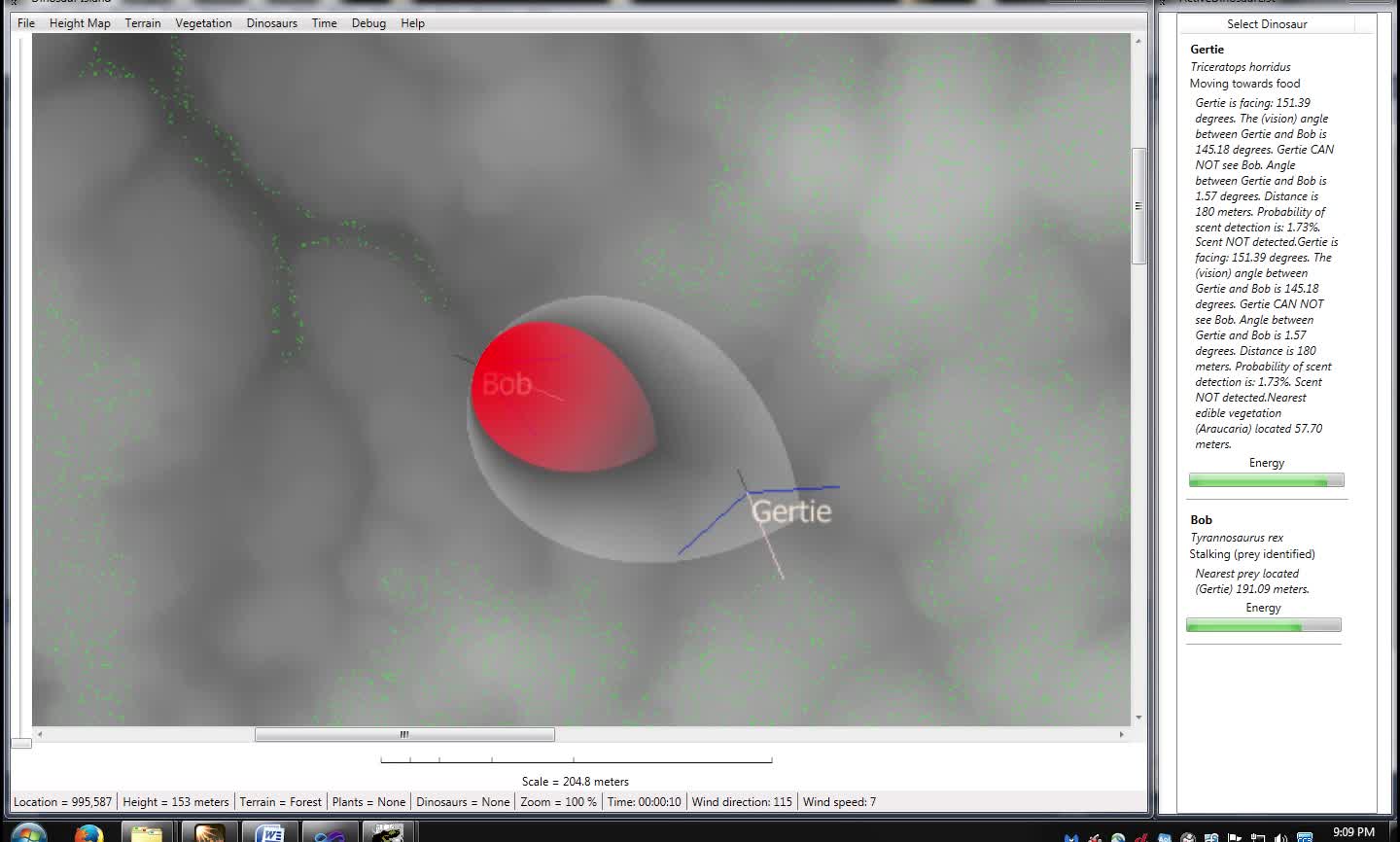The width and height of the screenshot is (1400, 842).
Task: Open the Firefox taskbar icon
Action: (x=88, y=833)
